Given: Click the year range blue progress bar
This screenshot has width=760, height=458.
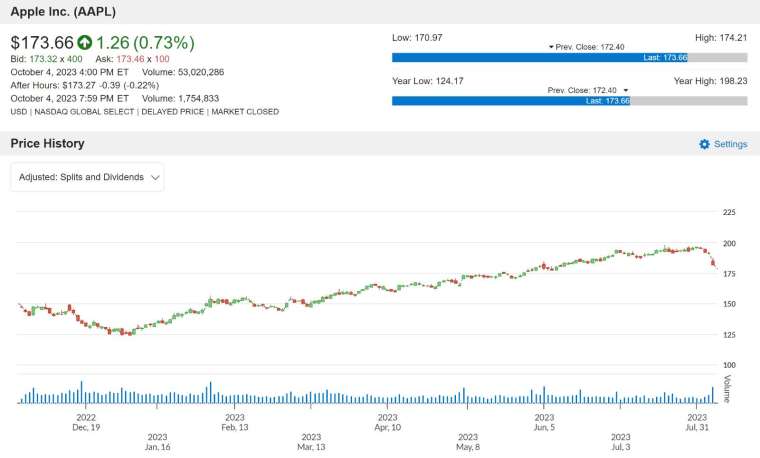Looking at the screenshot, I should pos(511,101).
